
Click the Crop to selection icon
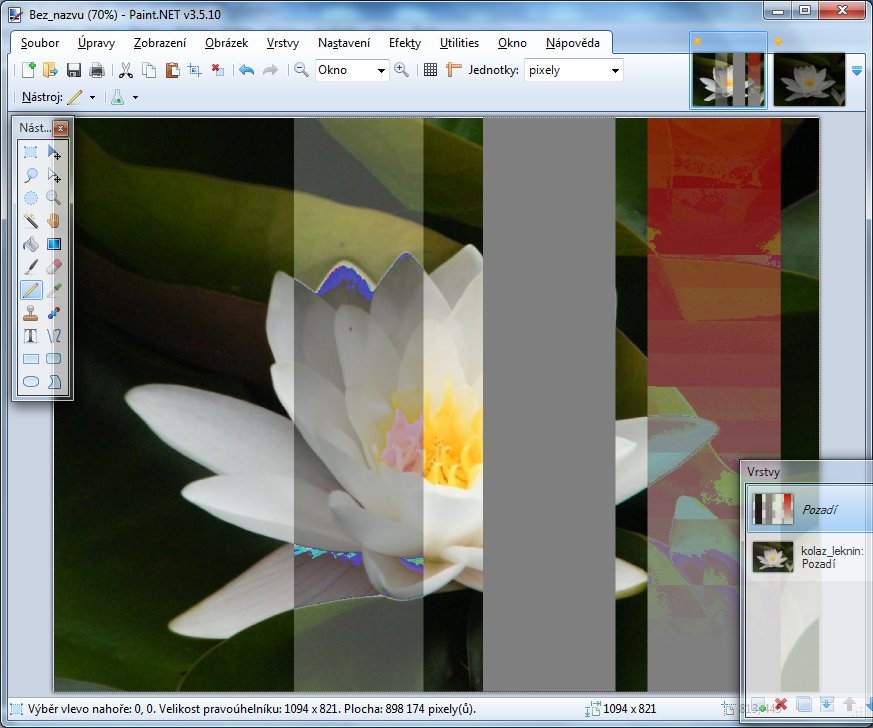coord(194,70)
